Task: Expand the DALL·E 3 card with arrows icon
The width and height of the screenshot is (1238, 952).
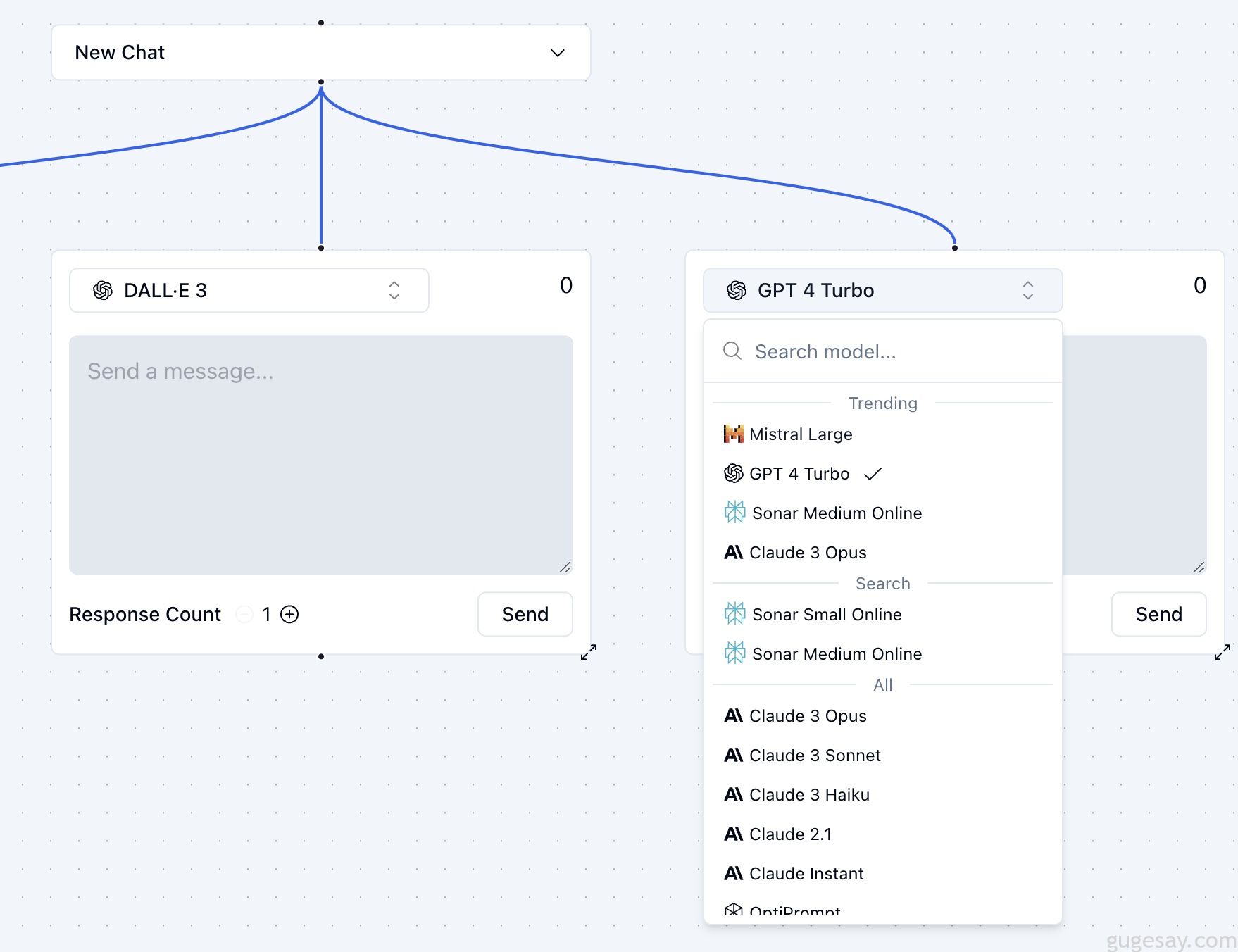Action: pos(589,653)
